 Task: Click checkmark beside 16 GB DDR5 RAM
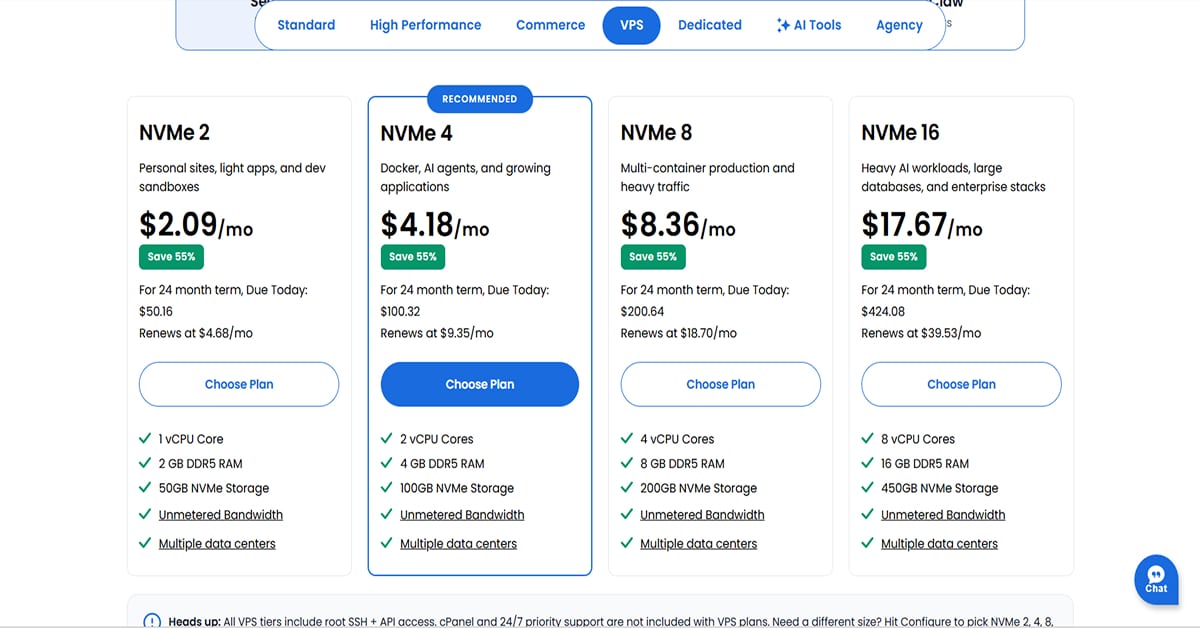(x=868, y=463)
